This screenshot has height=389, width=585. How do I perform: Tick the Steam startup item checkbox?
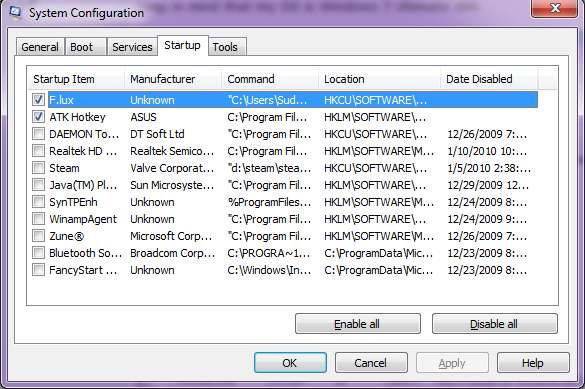tap(38, 168)
